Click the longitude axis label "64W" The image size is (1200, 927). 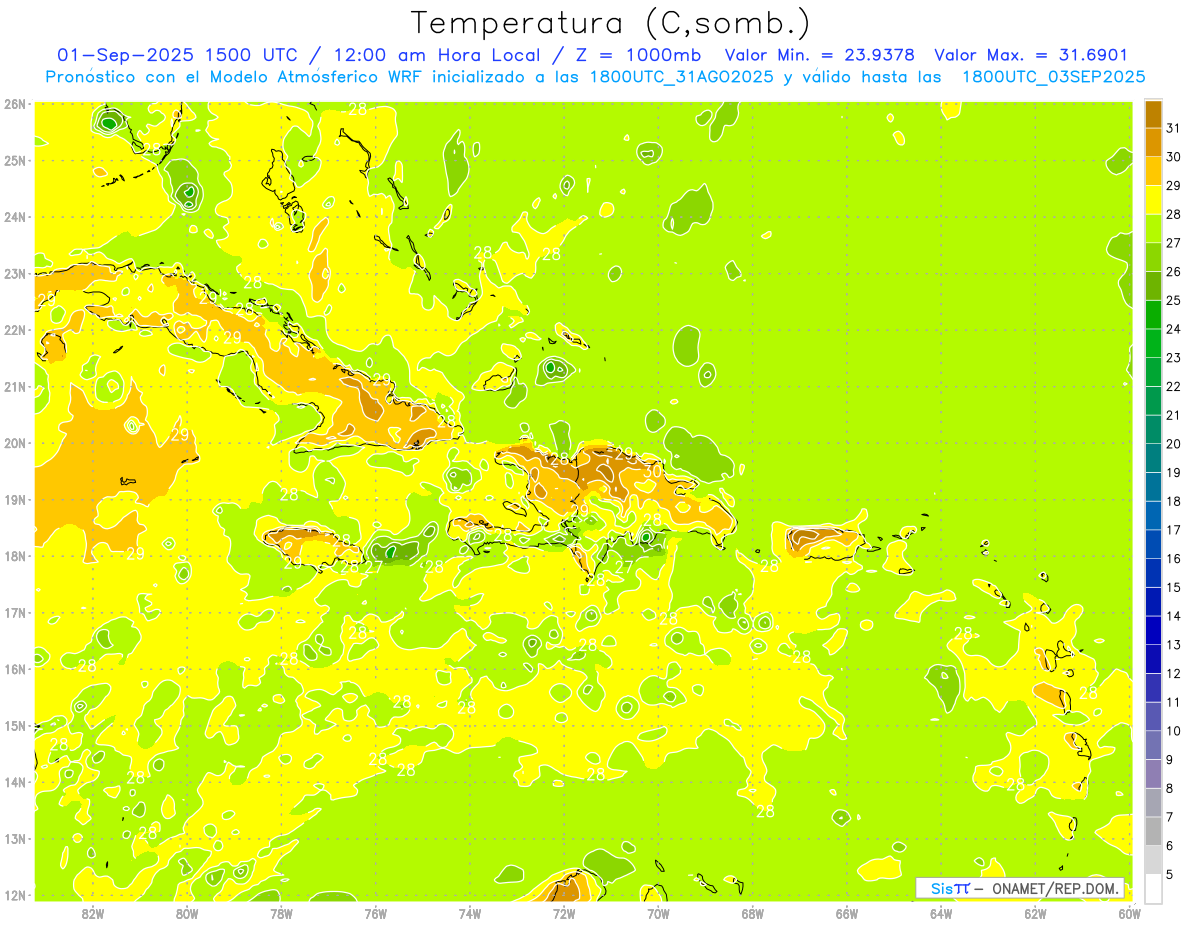940,913
